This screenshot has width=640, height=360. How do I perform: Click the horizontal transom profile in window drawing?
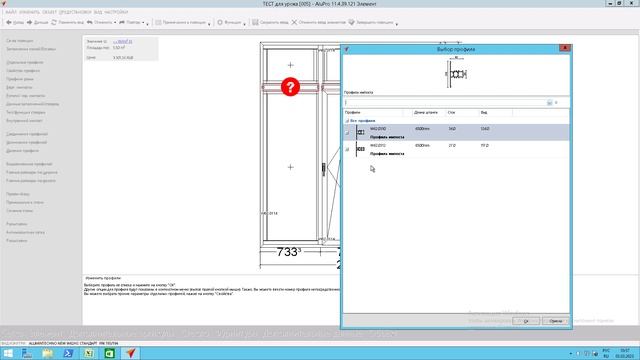click(291, 87)
